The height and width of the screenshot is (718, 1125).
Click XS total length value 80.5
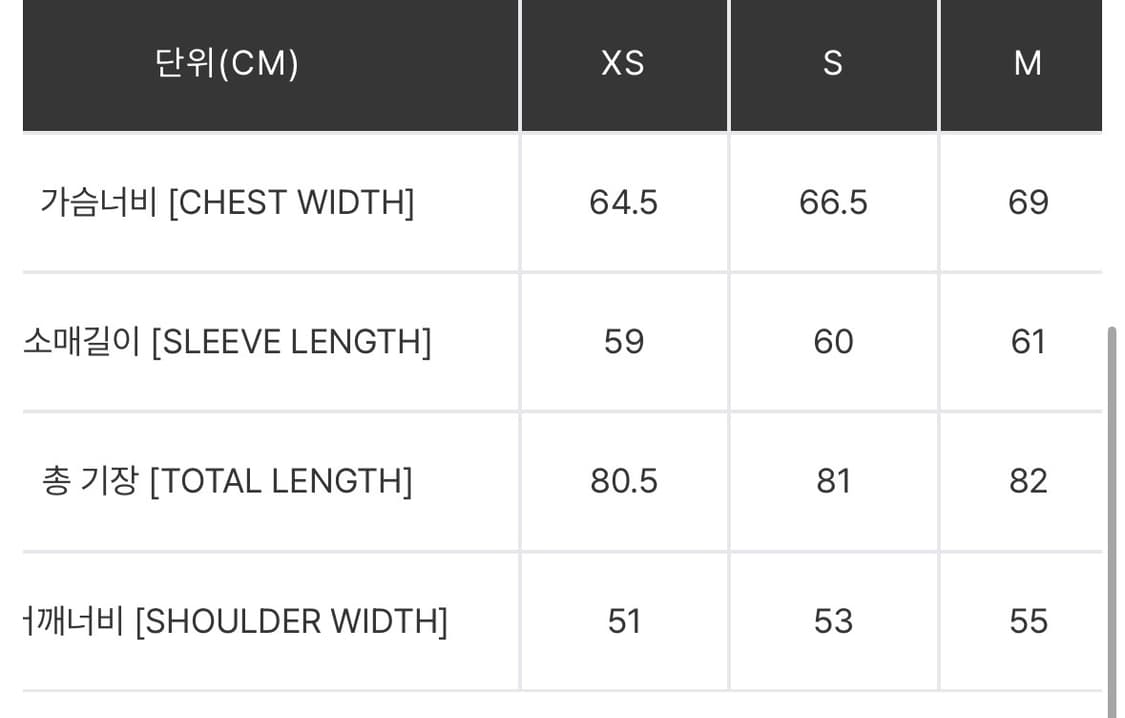623,481
